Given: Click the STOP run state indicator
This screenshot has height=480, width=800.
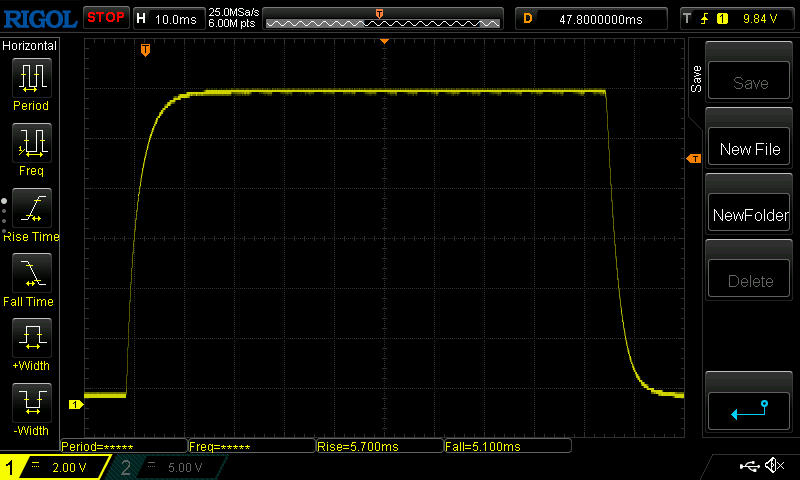Looking at the screenshot, I should (x=106, y=18).
